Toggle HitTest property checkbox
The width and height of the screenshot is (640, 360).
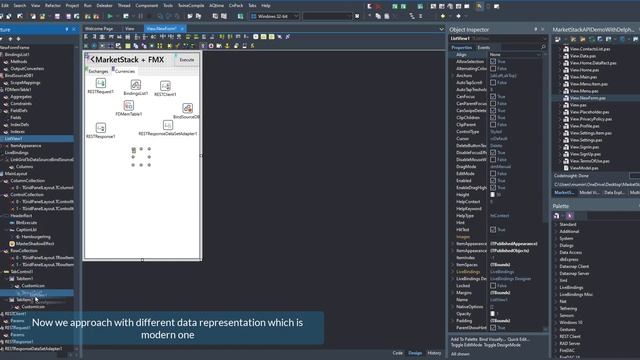click(x=493, y=230)
